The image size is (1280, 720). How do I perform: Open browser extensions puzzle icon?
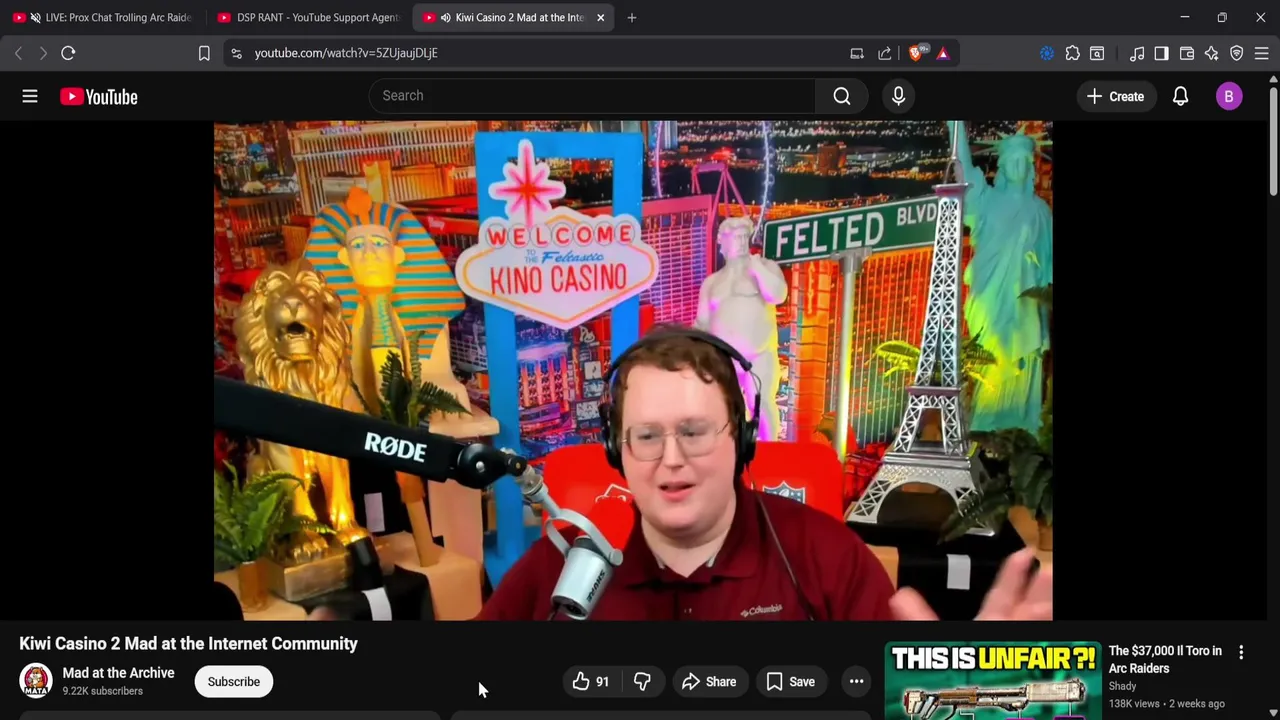click(1072, 53)
